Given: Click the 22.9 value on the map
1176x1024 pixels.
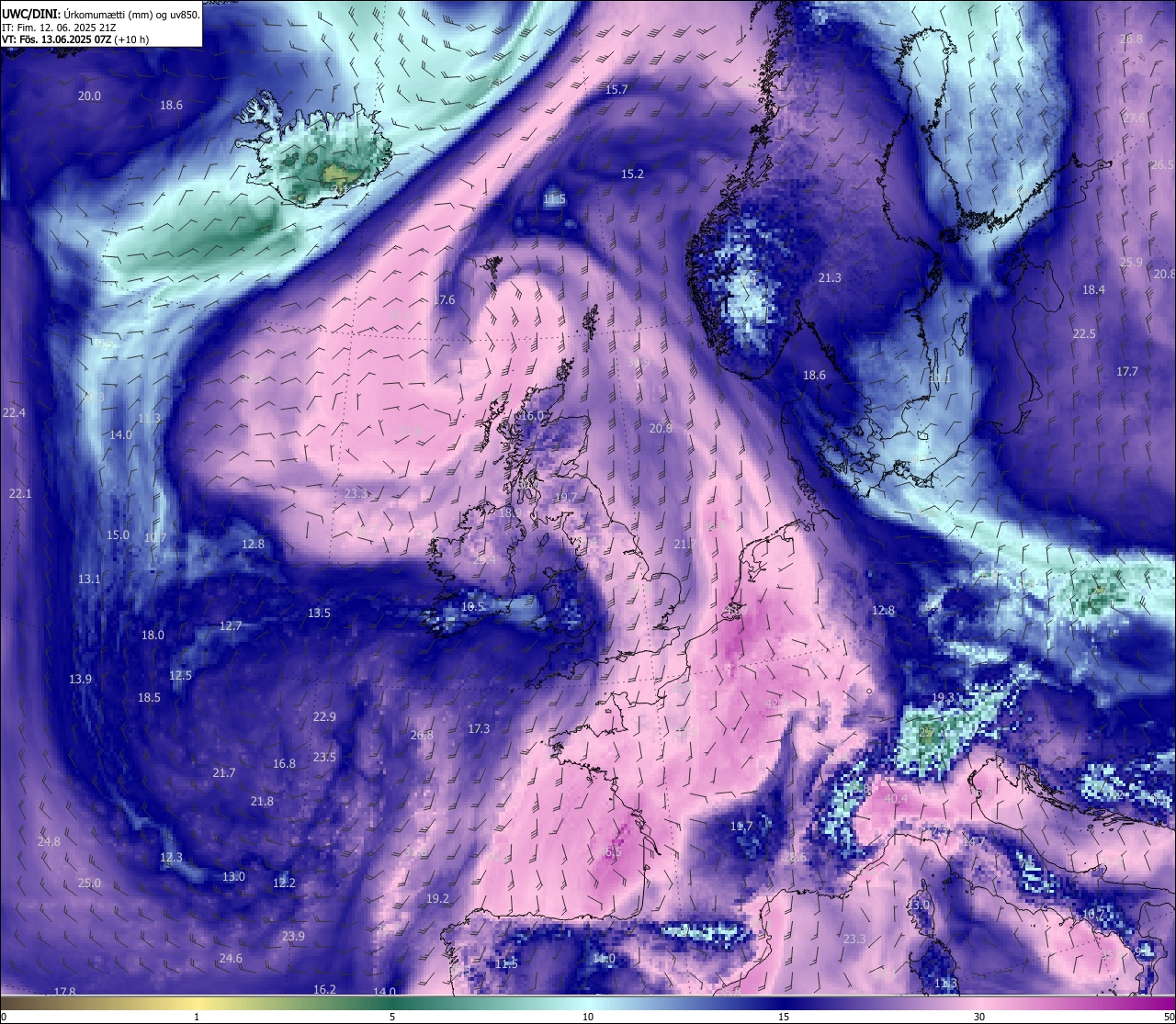Looking at the screenshot, I should 324,717.
